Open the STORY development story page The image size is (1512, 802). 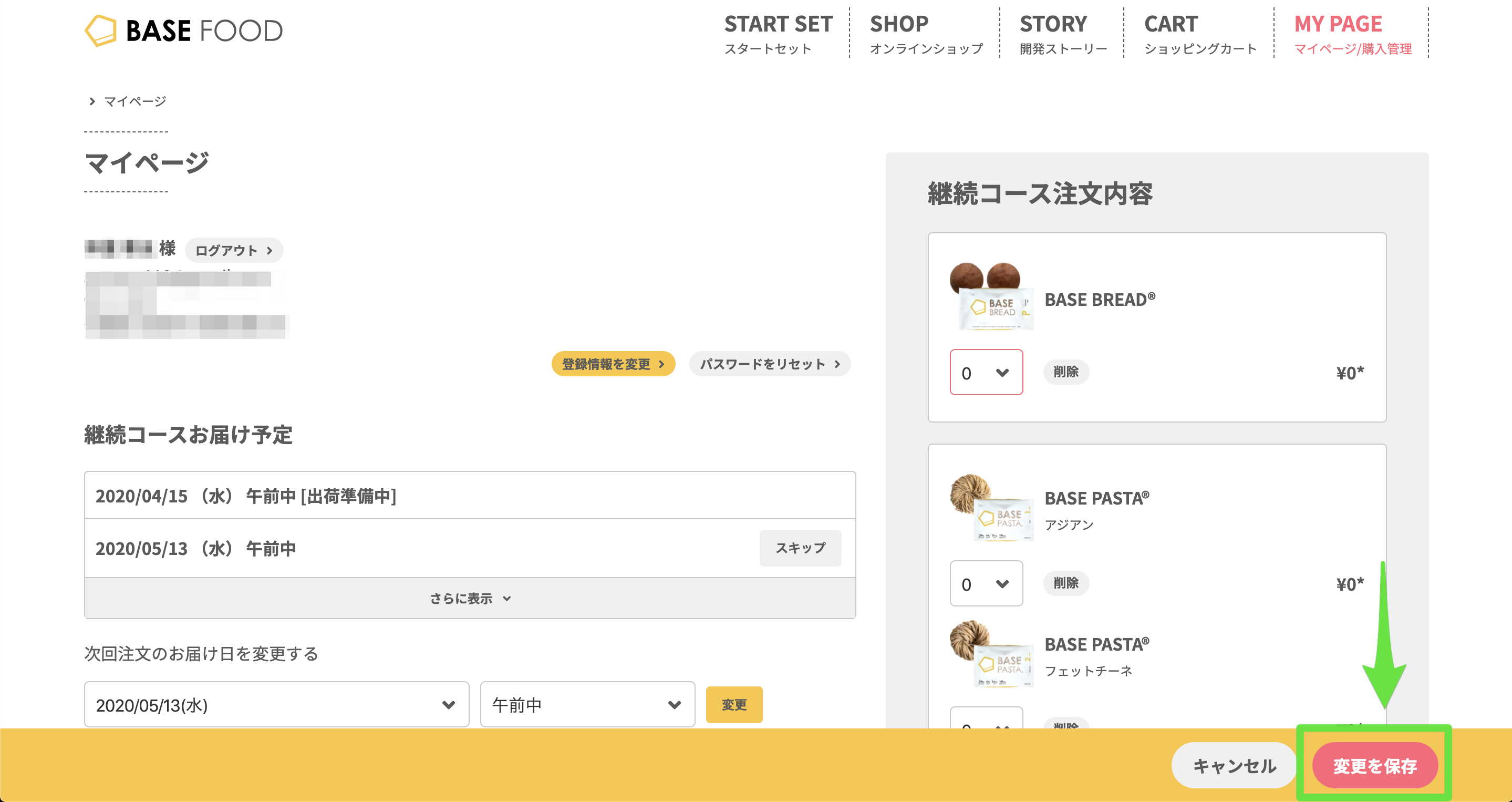tap(1063, 34)
